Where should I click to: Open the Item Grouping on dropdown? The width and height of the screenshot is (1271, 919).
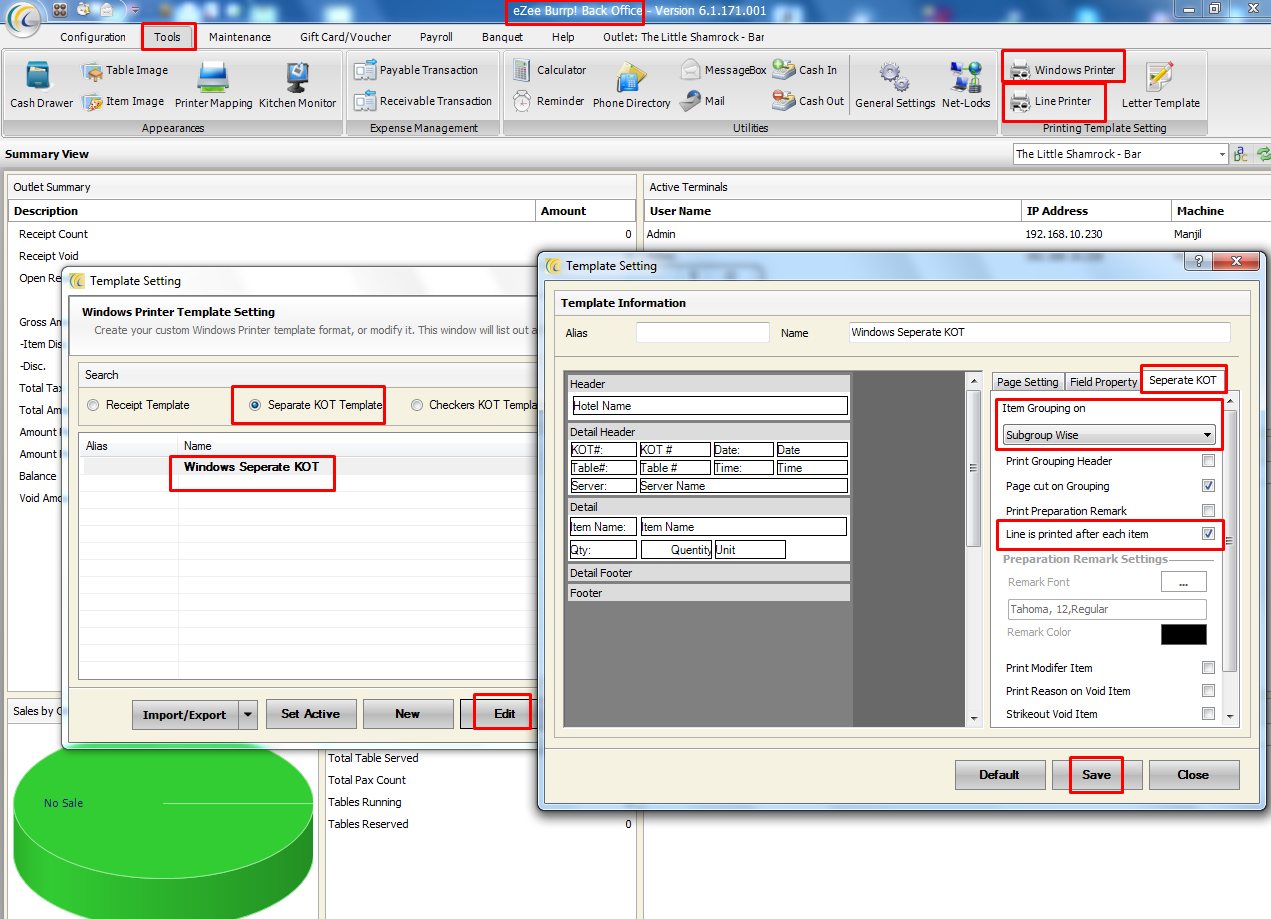pos(1109,435)
